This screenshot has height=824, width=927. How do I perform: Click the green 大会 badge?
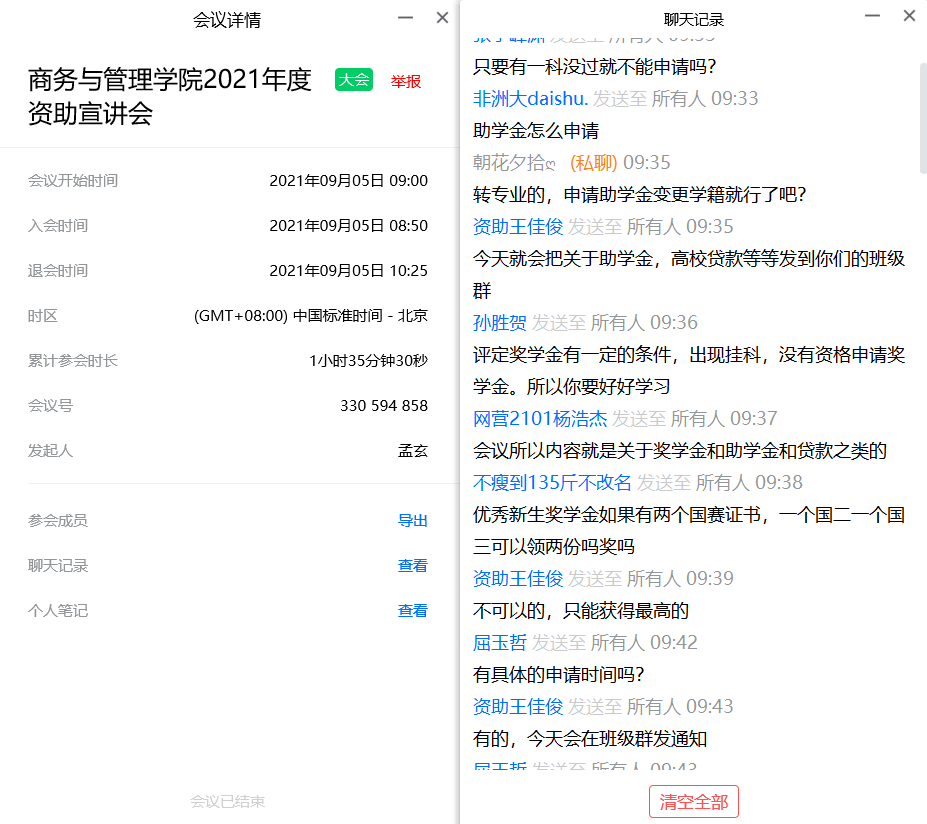click(x=354, y=81)
